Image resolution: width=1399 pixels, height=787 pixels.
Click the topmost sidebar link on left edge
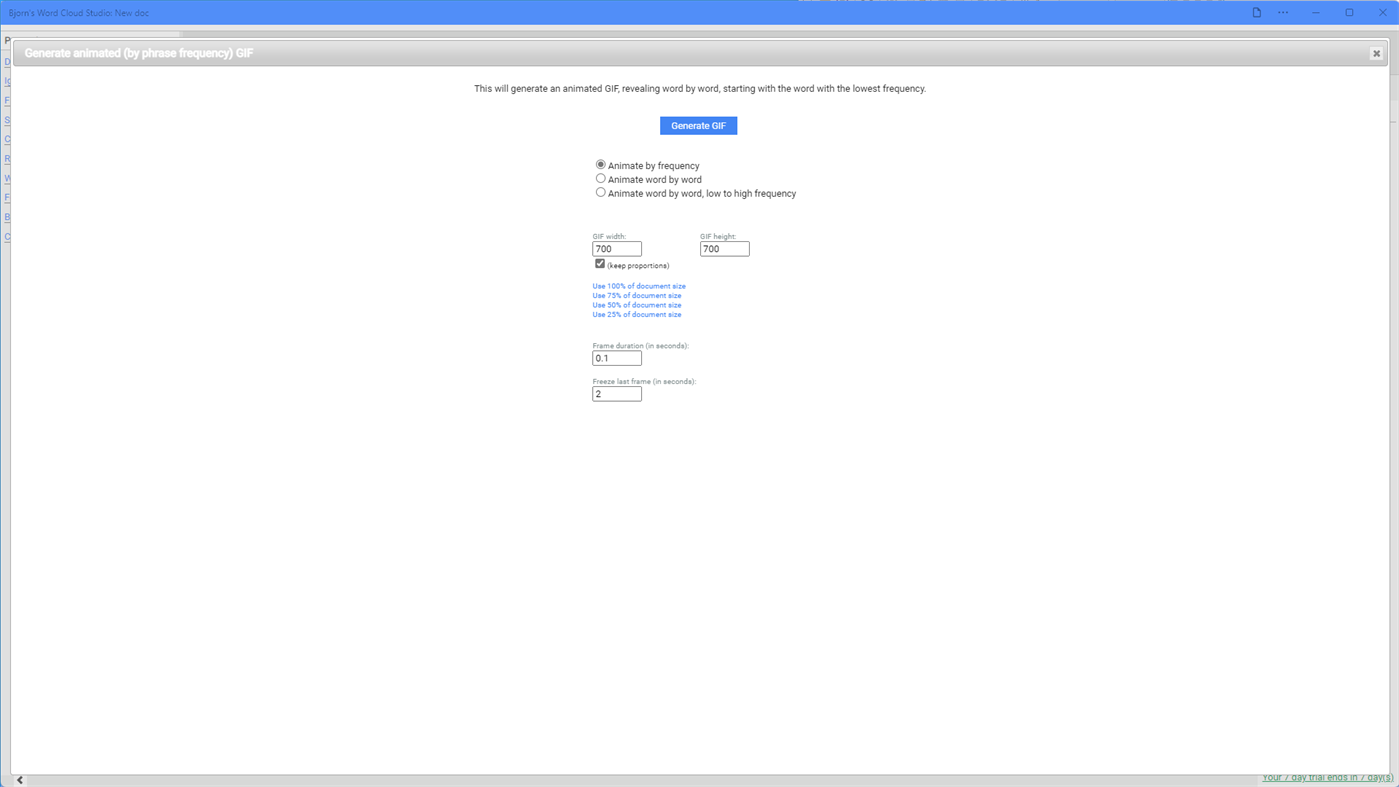tap(6, 61)
